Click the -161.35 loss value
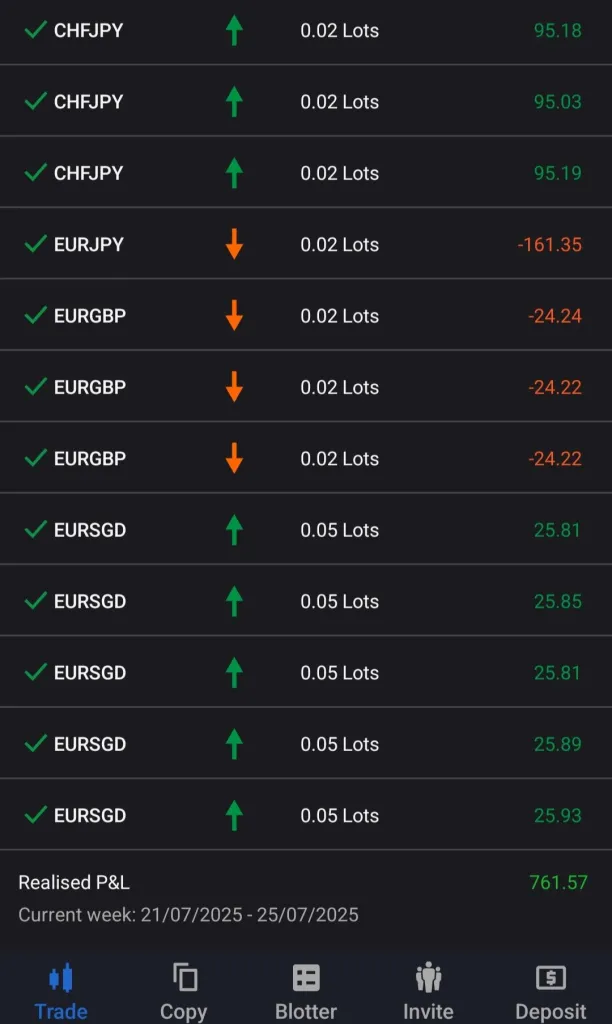The image size is (612, 1024). coord(549,244)
